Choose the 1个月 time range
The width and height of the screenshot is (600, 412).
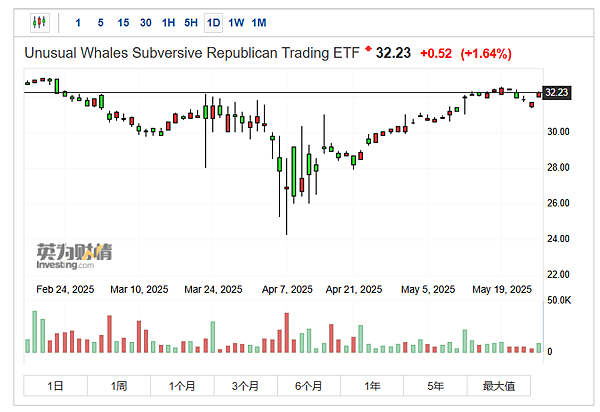[182, 386]
